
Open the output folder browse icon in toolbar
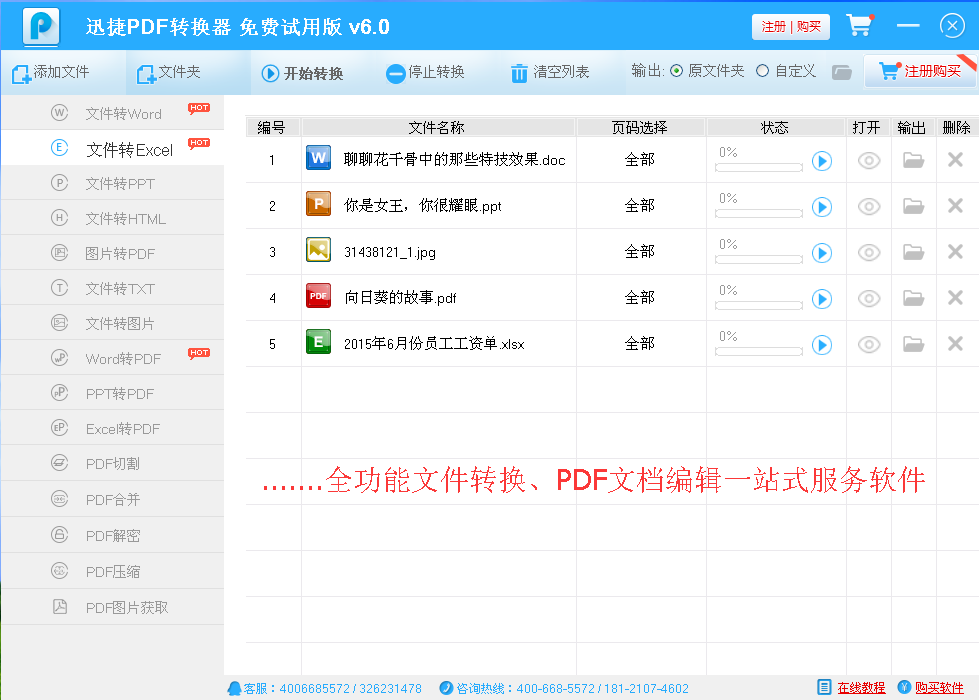[x=842, y=72]
